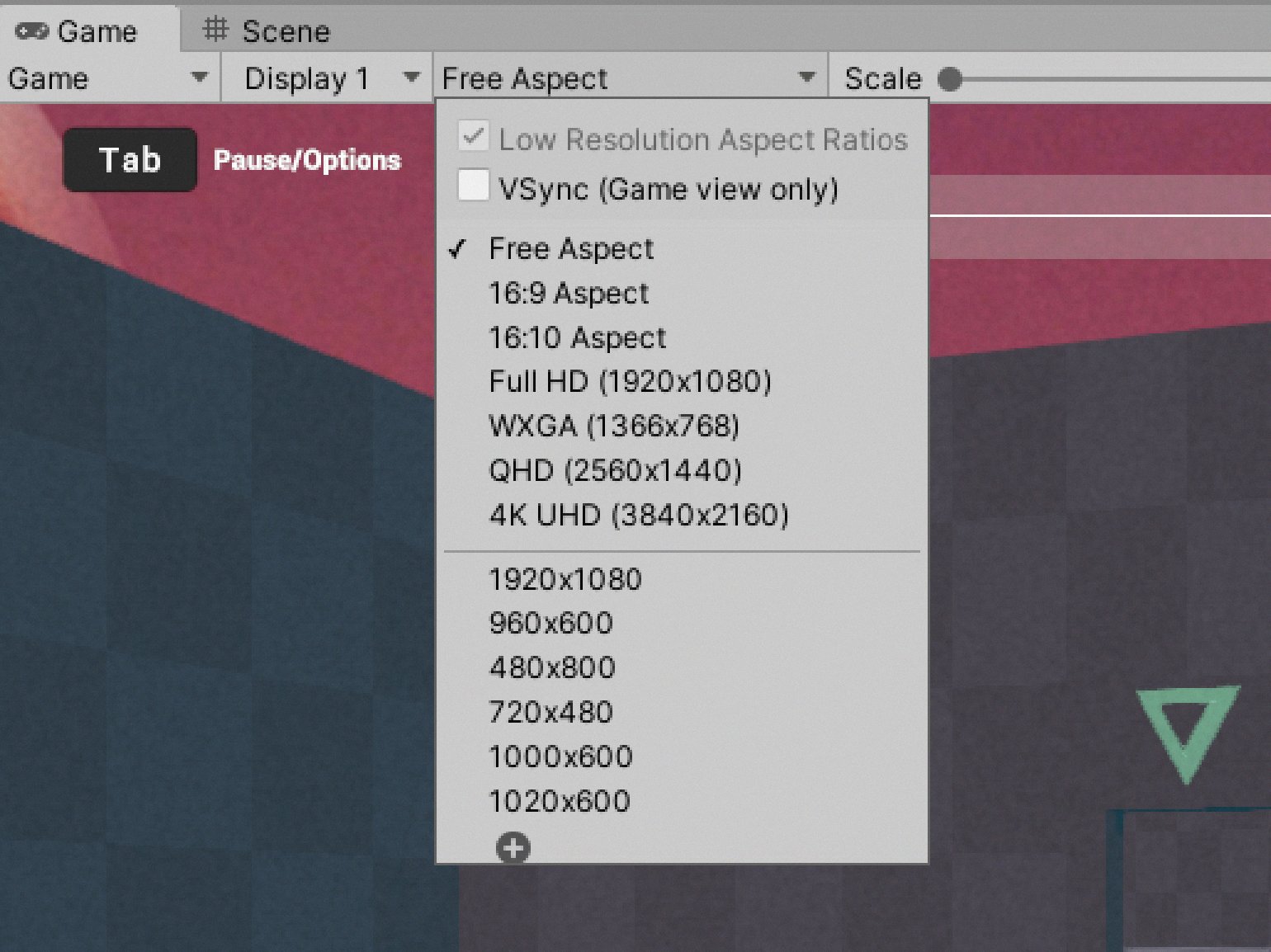1271x952 pixels.
Task: Select the 16:9 Aspect option
Action: [569, 294]
